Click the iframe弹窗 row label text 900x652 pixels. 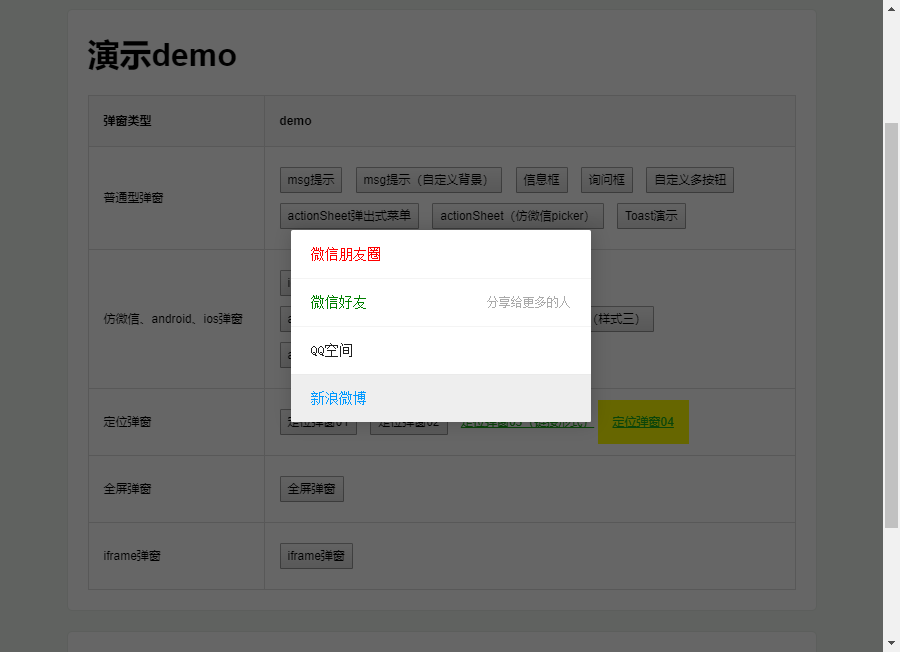tap(132, 556)
